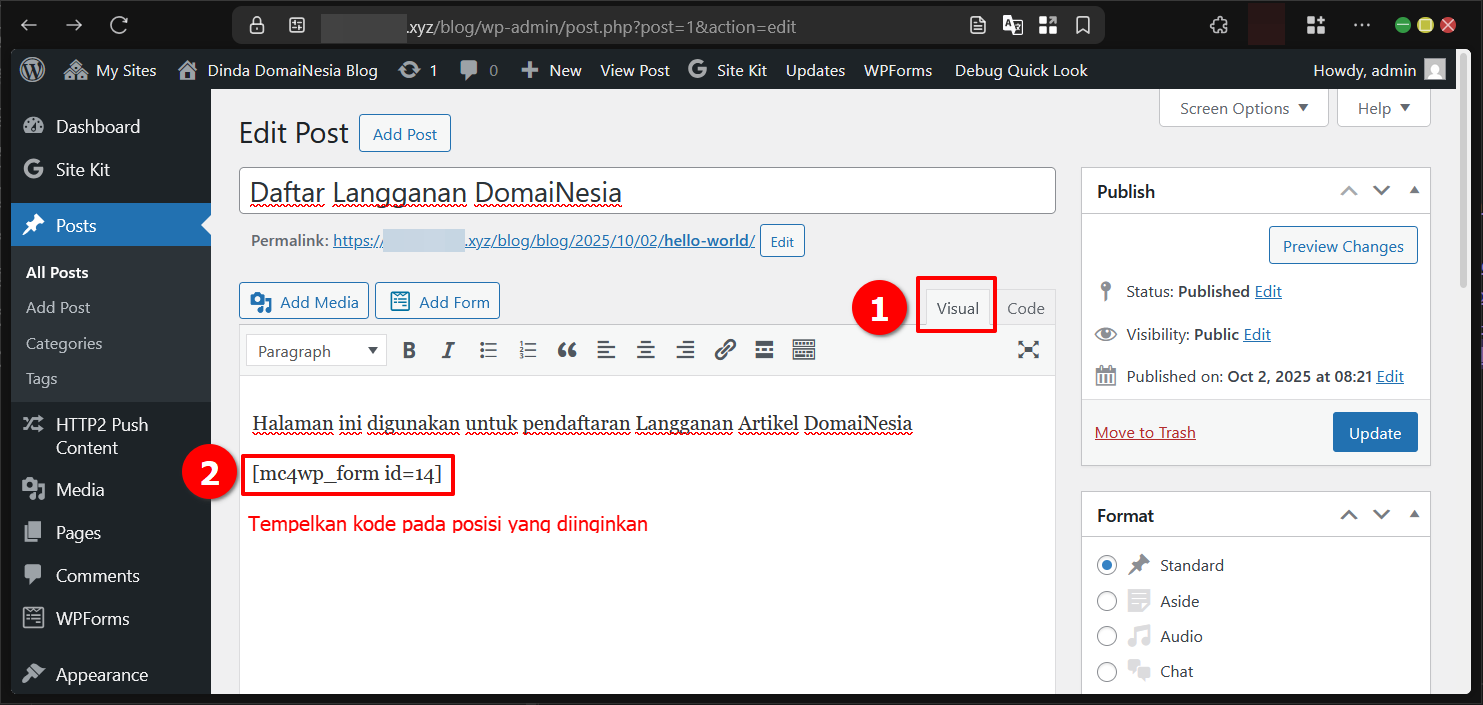Open WPForms from the admin sidebar

click(90, 618)
